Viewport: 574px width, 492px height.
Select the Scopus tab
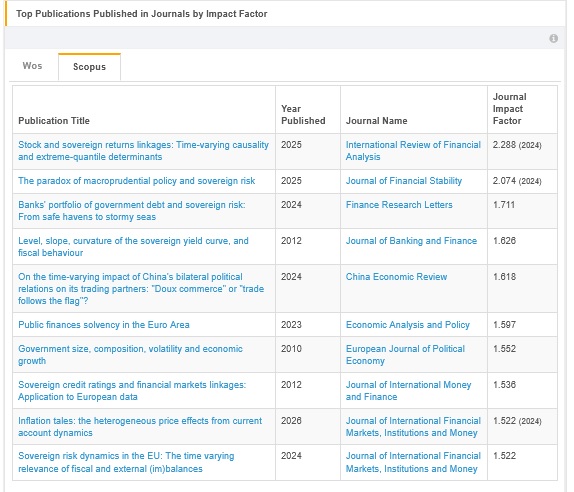(x=89, y=67)
